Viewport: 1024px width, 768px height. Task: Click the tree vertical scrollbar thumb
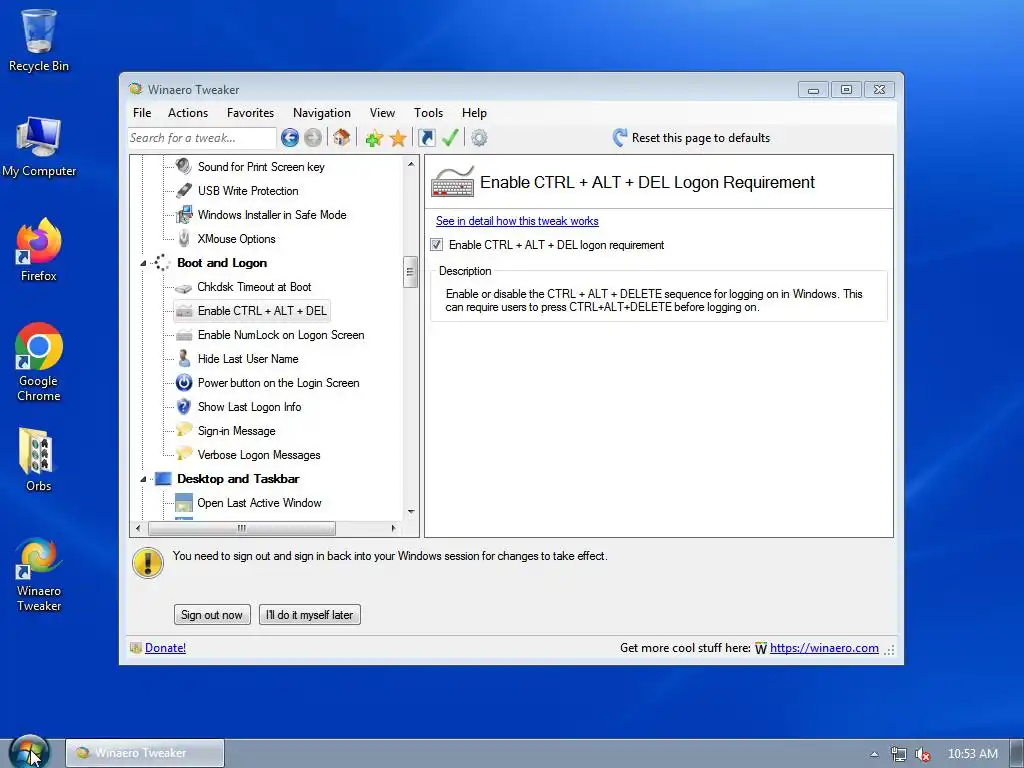coord(411,272)
